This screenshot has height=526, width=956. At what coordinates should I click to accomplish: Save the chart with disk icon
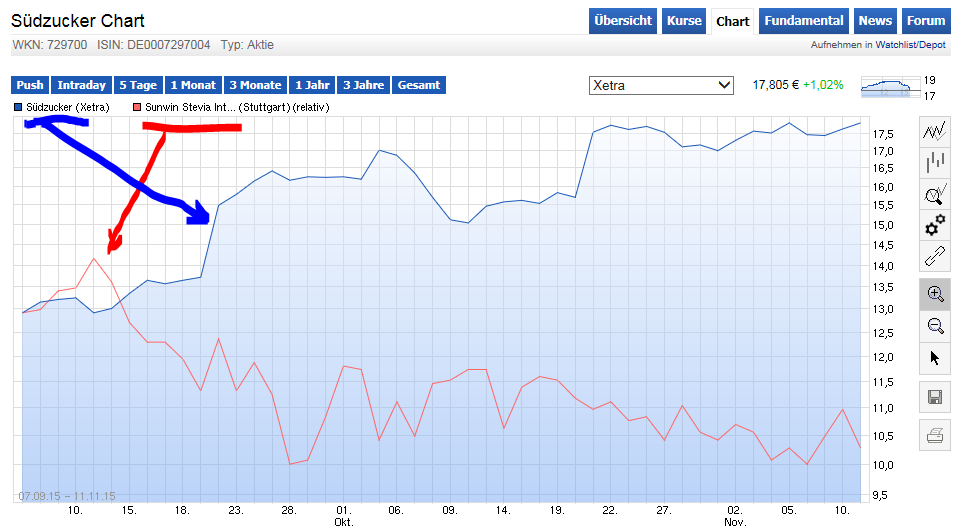point(935,397)
